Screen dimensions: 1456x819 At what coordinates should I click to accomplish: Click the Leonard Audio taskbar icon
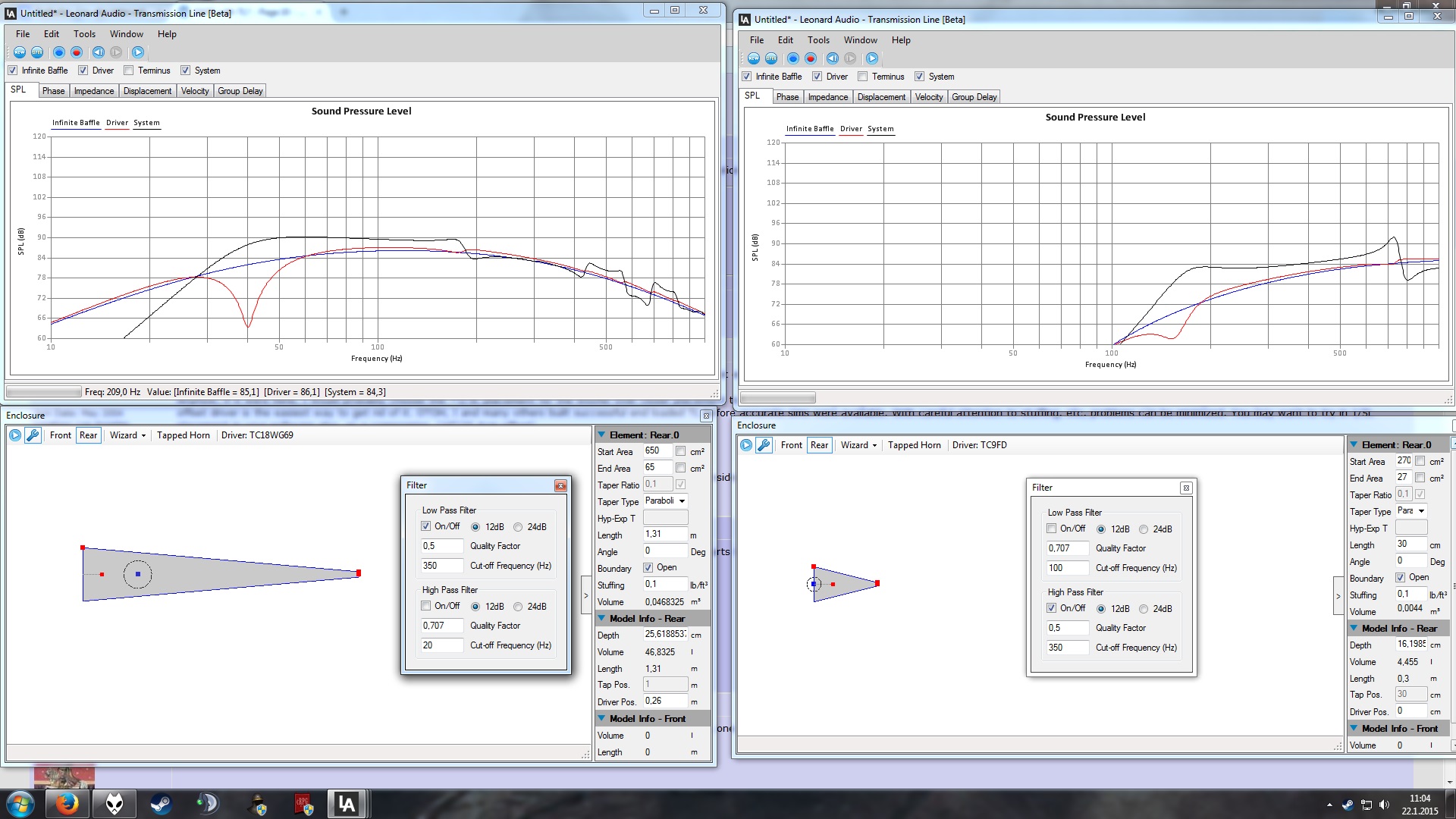pos(347,803)
